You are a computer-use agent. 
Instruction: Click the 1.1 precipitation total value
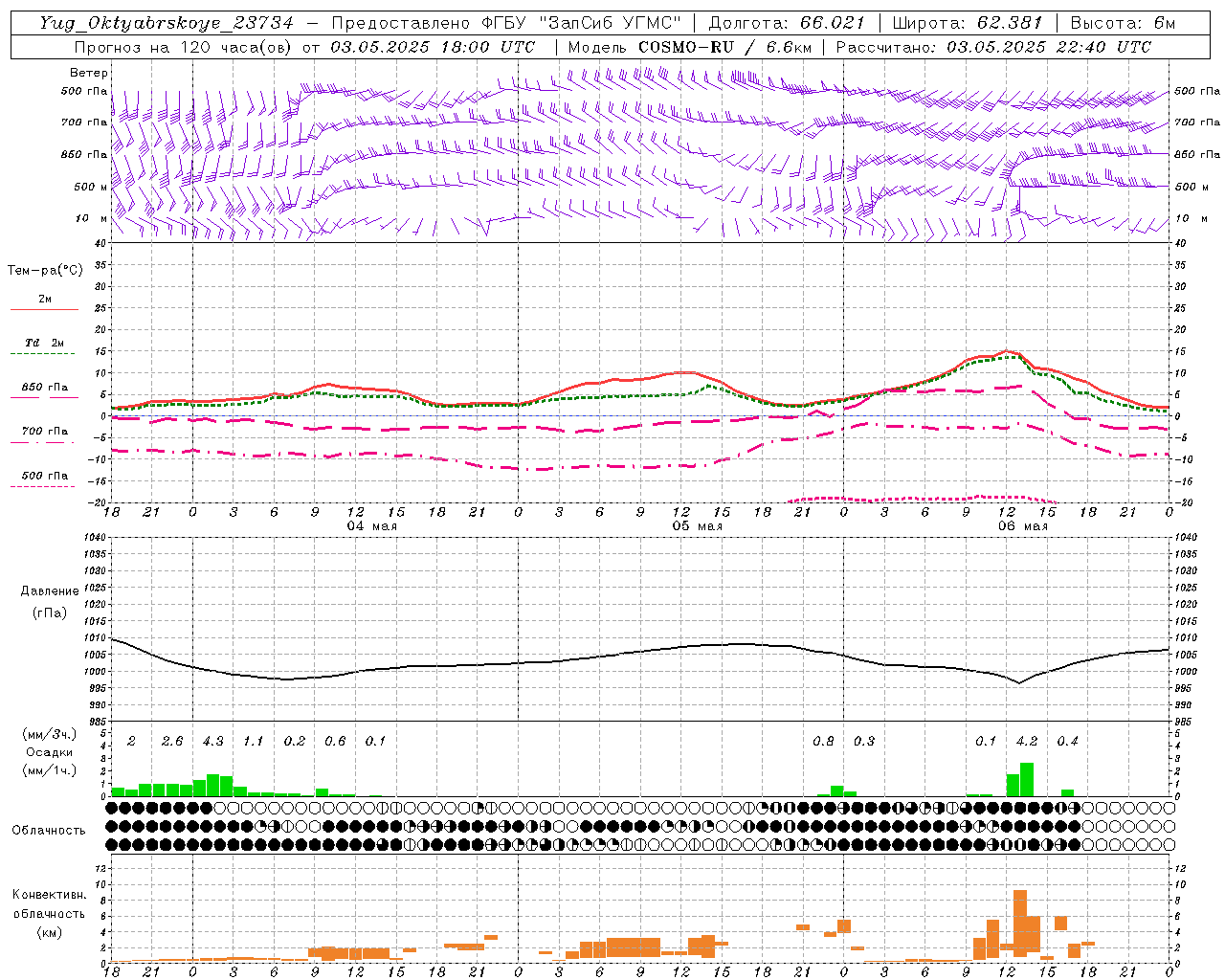254,742
